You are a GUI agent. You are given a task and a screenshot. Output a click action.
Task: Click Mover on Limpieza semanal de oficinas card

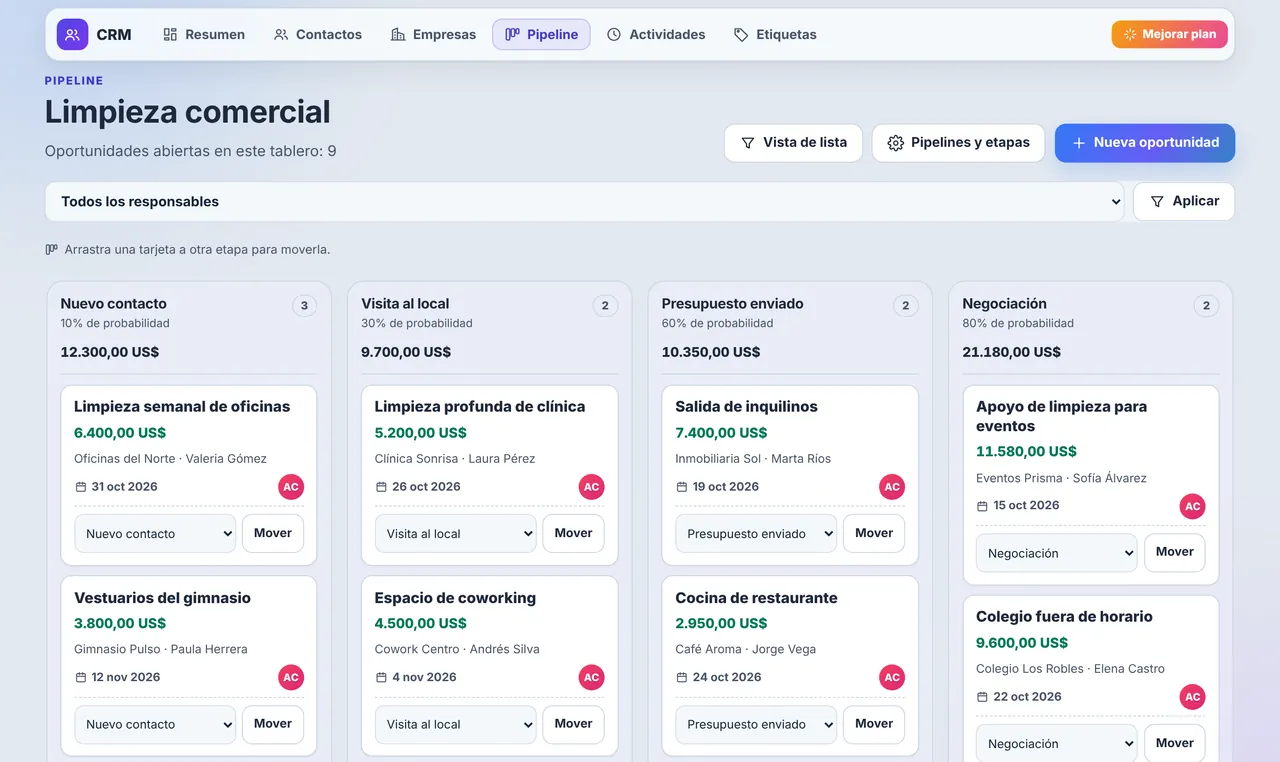coord(273,534)
